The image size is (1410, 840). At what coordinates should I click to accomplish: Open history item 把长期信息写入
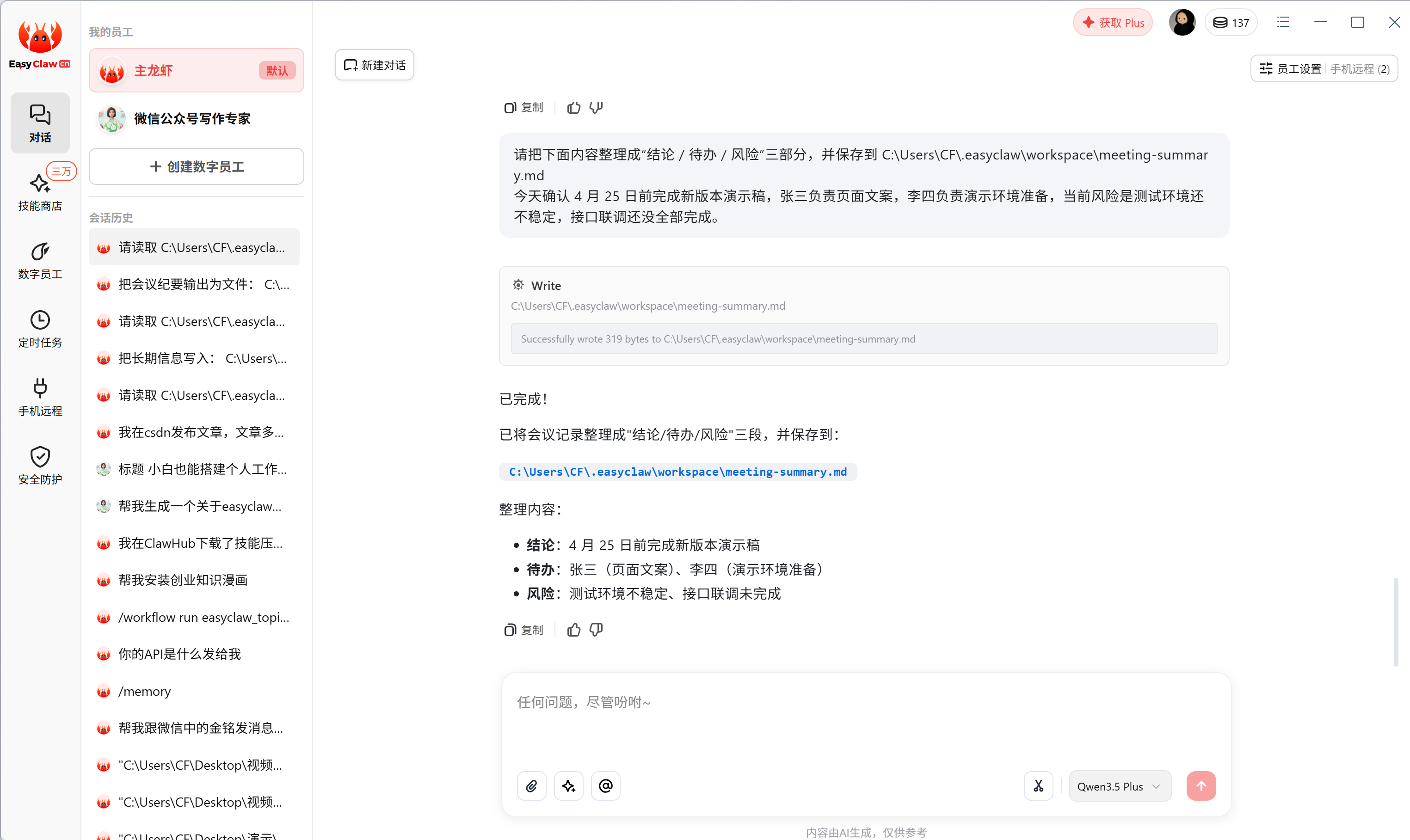(x=194, y=358)
